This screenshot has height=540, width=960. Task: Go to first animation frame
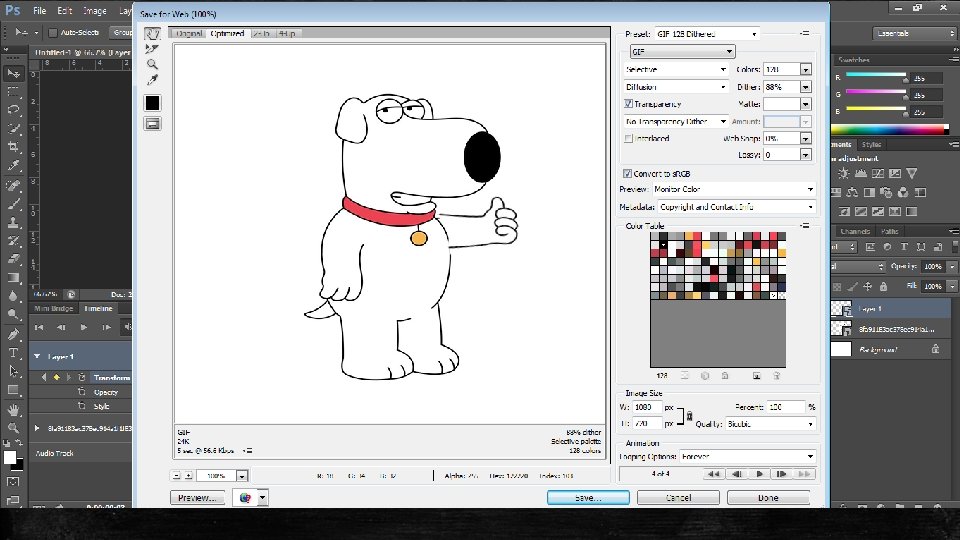point(713,474)
